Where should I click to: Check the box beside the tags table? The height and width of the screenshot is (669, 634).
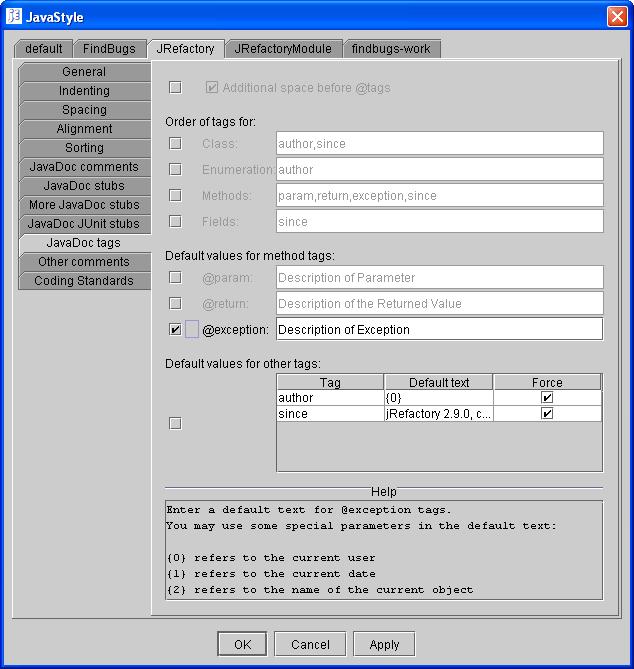pos(176,424)
